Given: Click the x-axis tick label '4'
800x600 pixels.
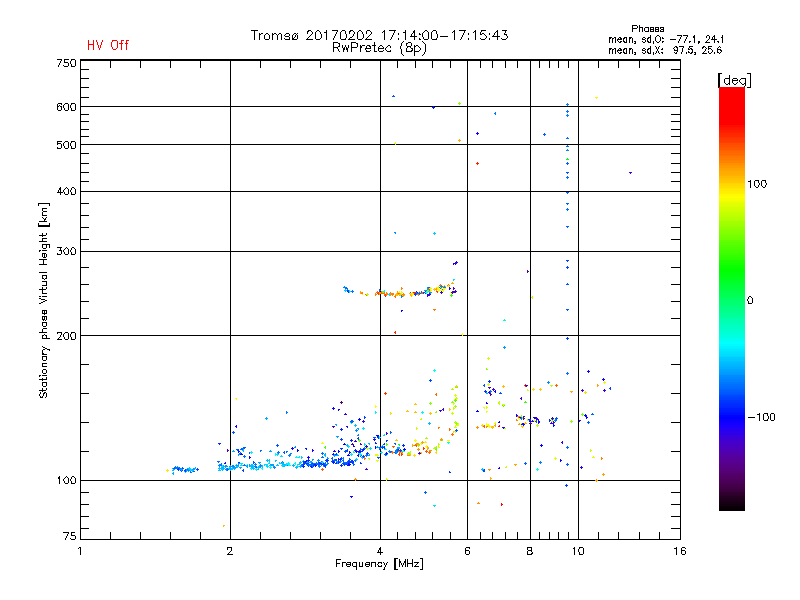Looking at the screenshot, I should 380,551.
